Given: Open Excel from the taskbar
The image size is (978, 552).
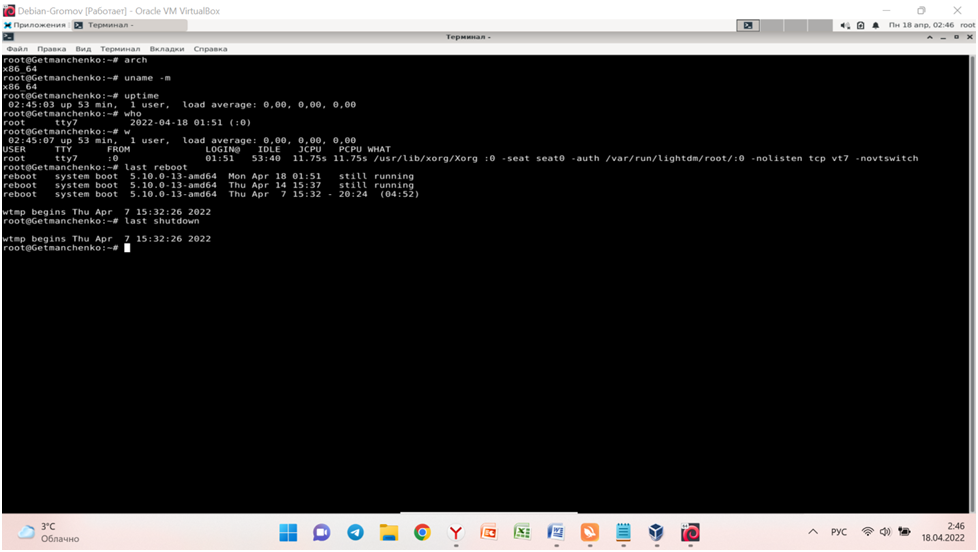Looking at the screenshot, I should pos(522,532).
